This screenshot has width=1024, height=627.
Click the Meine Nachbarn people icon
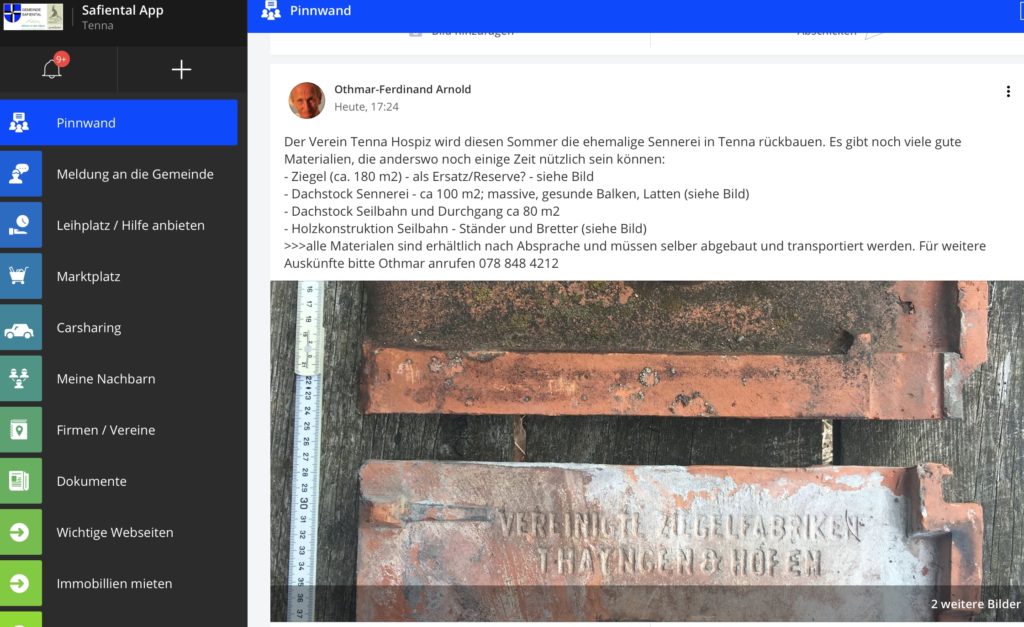(20, 379)
